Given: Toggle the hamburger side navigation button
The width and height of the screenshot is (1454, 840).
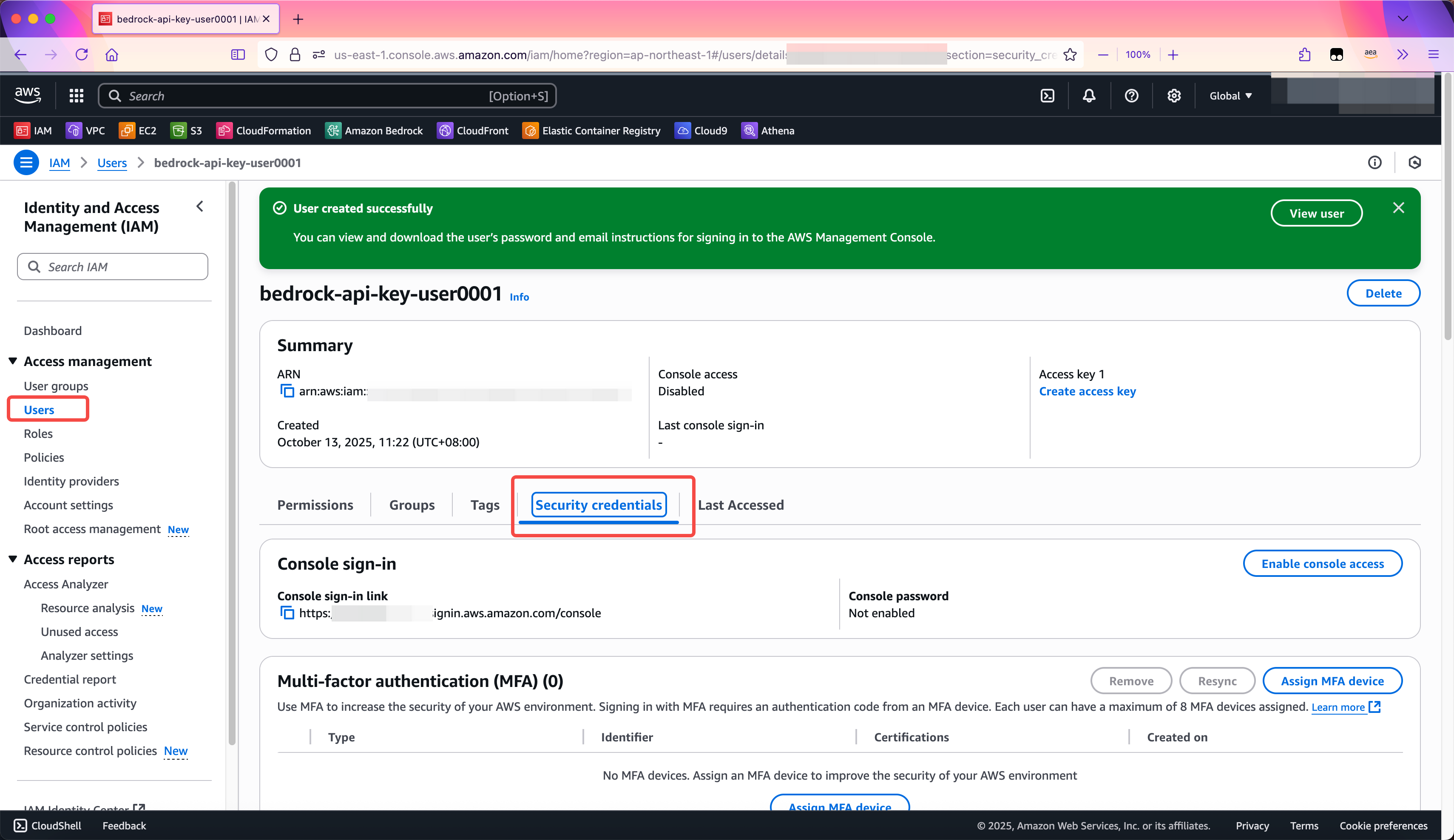Looking at the screenshot, I should pos(26,163).
